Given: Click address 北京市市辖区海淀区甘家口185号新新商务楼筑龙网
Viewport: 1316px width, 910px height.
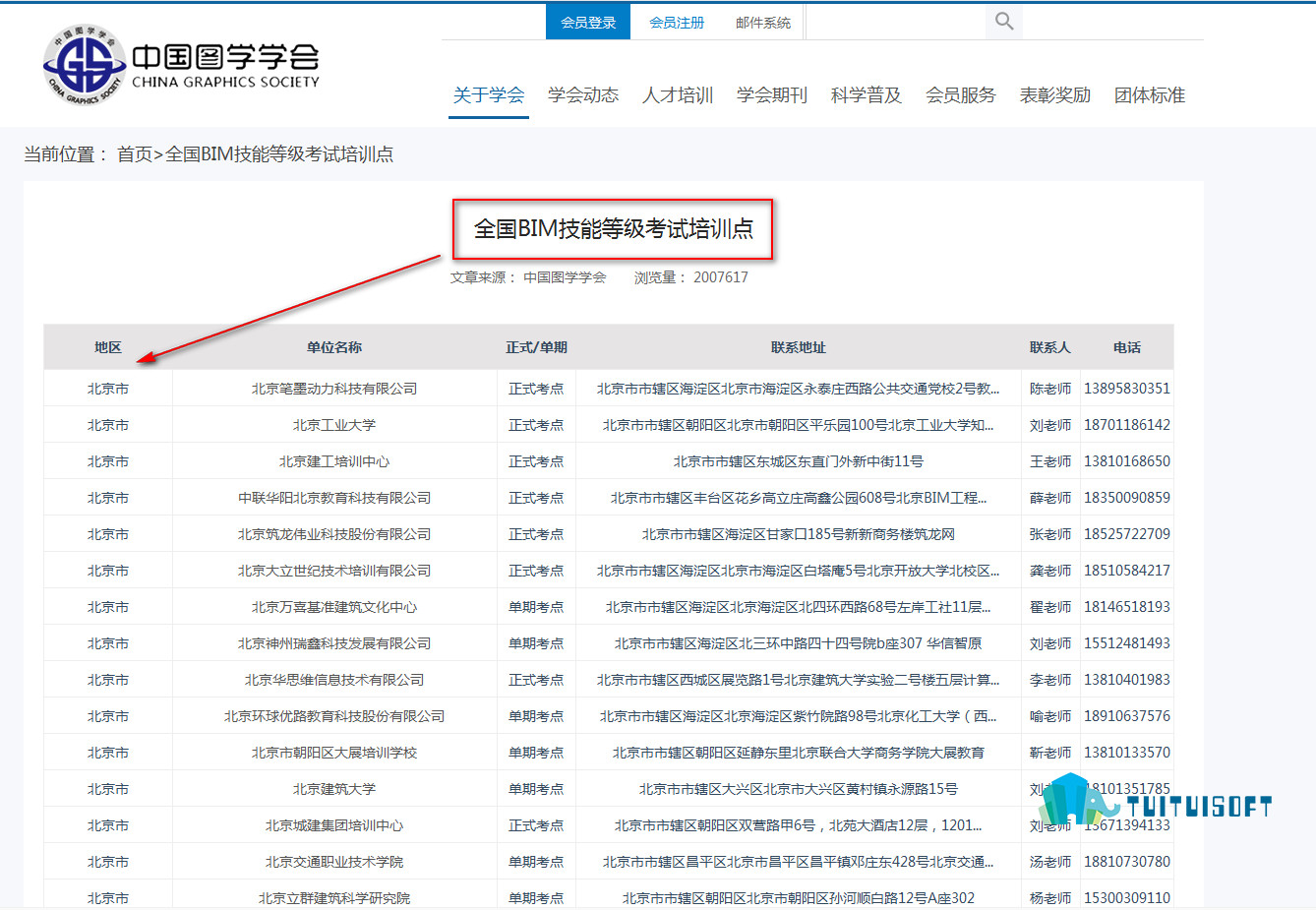Looking at the screenshot, I should tap(799, 534).
